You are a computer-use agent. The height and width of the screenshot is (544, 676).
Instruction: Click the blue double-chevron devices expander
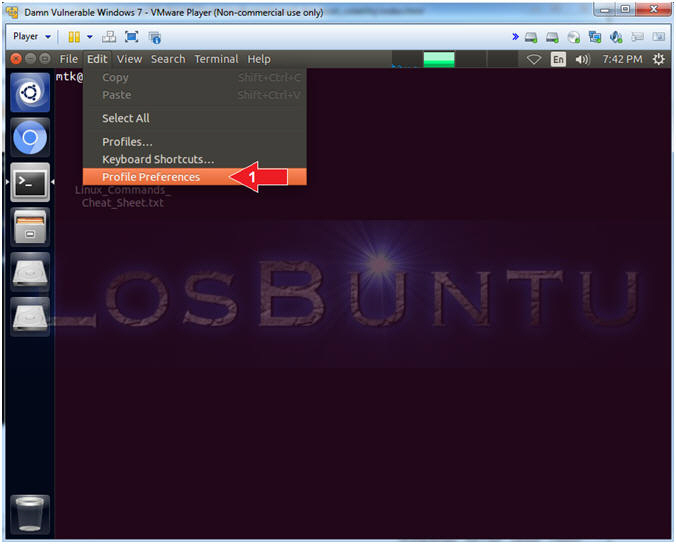515,37
